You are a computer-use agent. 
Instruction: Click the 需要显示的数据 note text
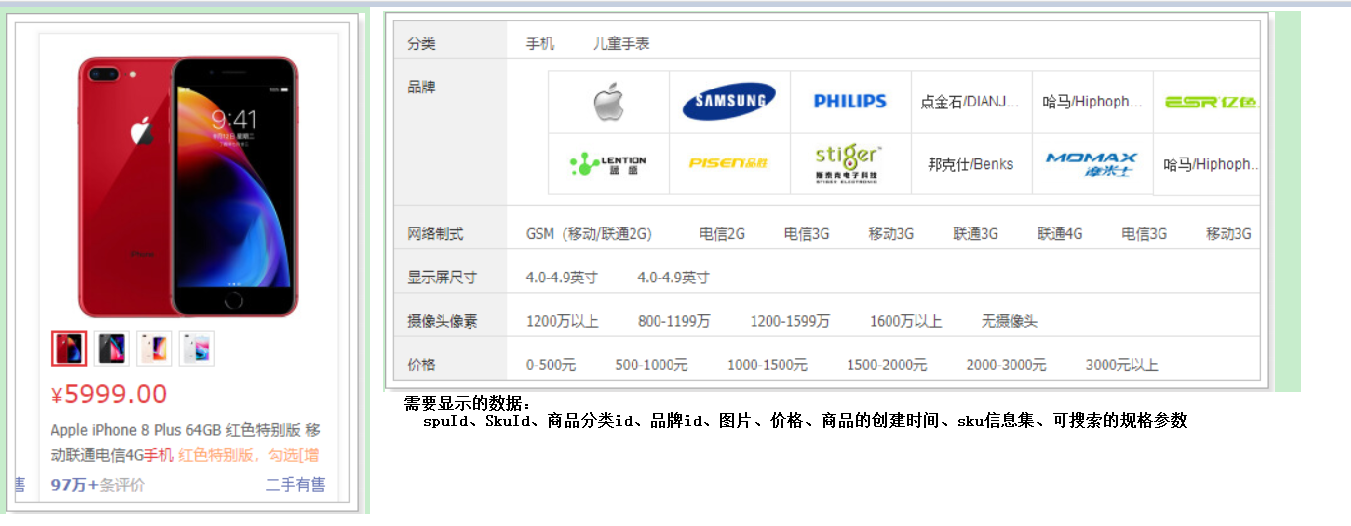pos(468,404)
